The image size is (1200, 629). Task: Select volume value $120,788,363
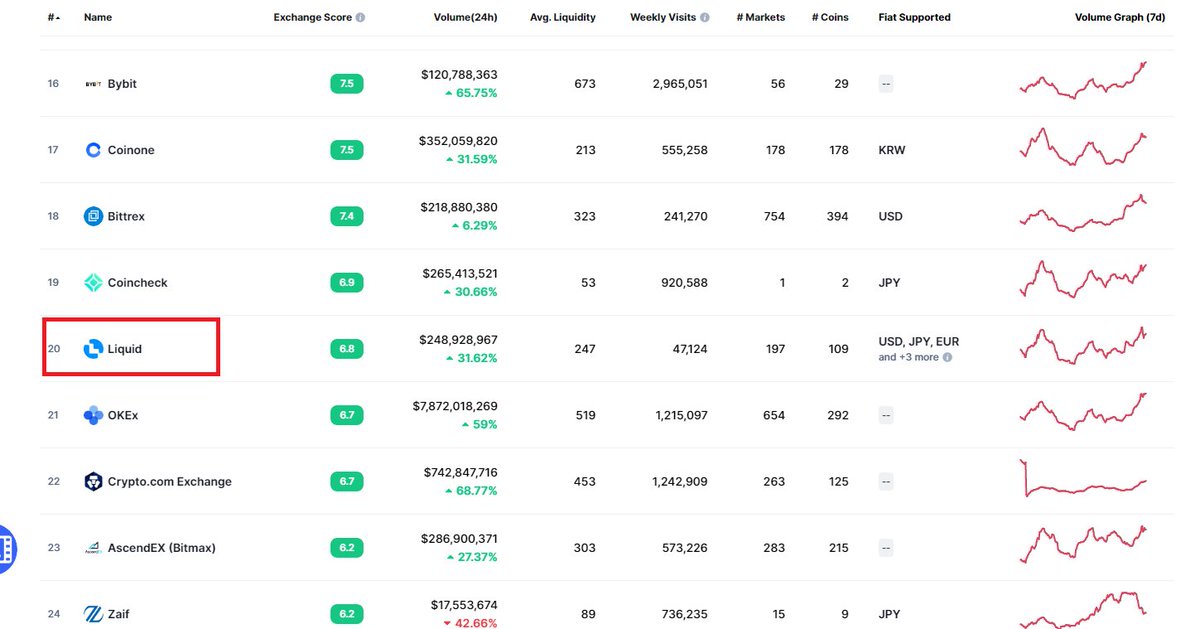click(x=459, y=75)
